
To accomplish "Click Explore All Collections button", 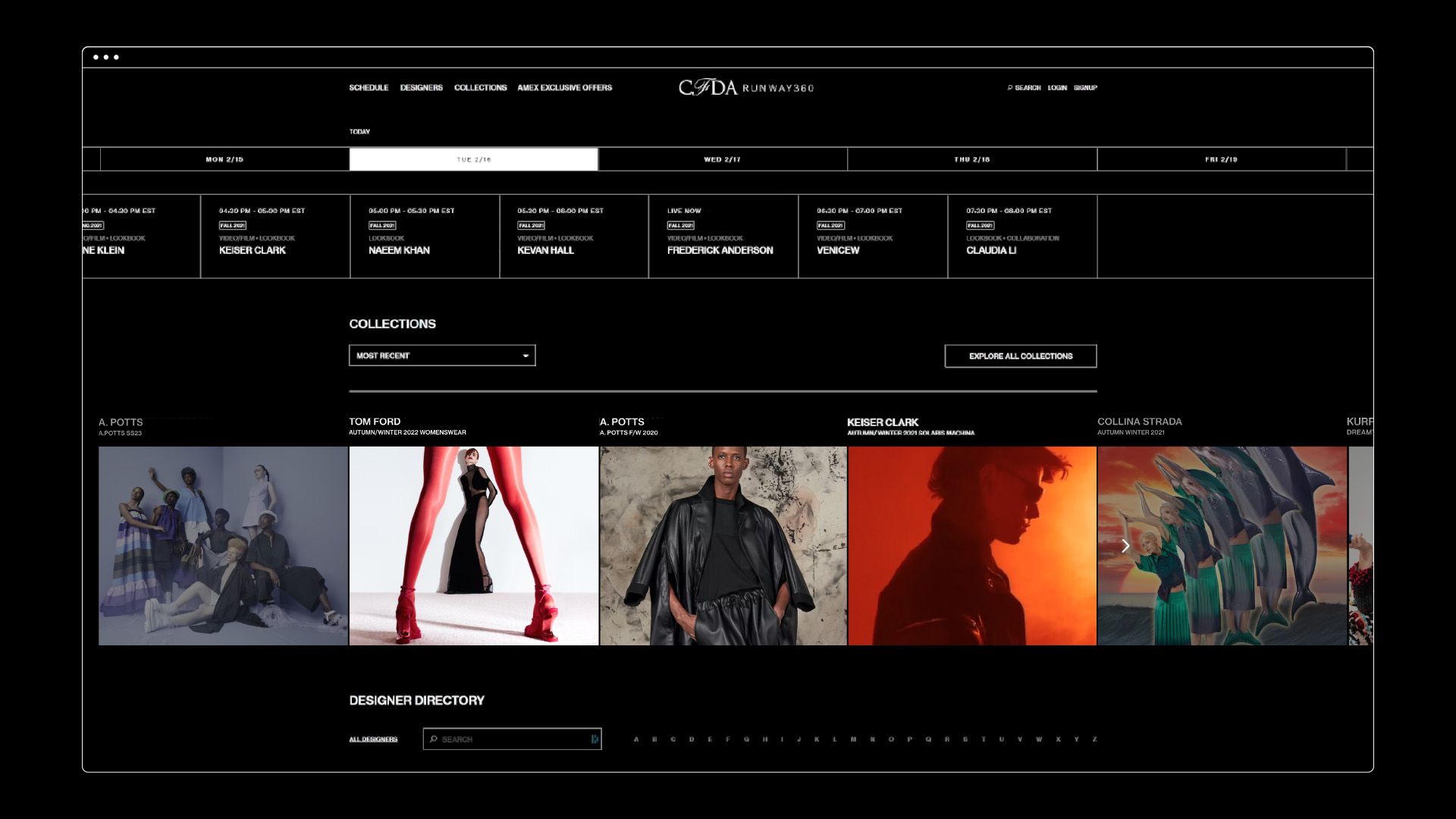I will coord(1020,356).
